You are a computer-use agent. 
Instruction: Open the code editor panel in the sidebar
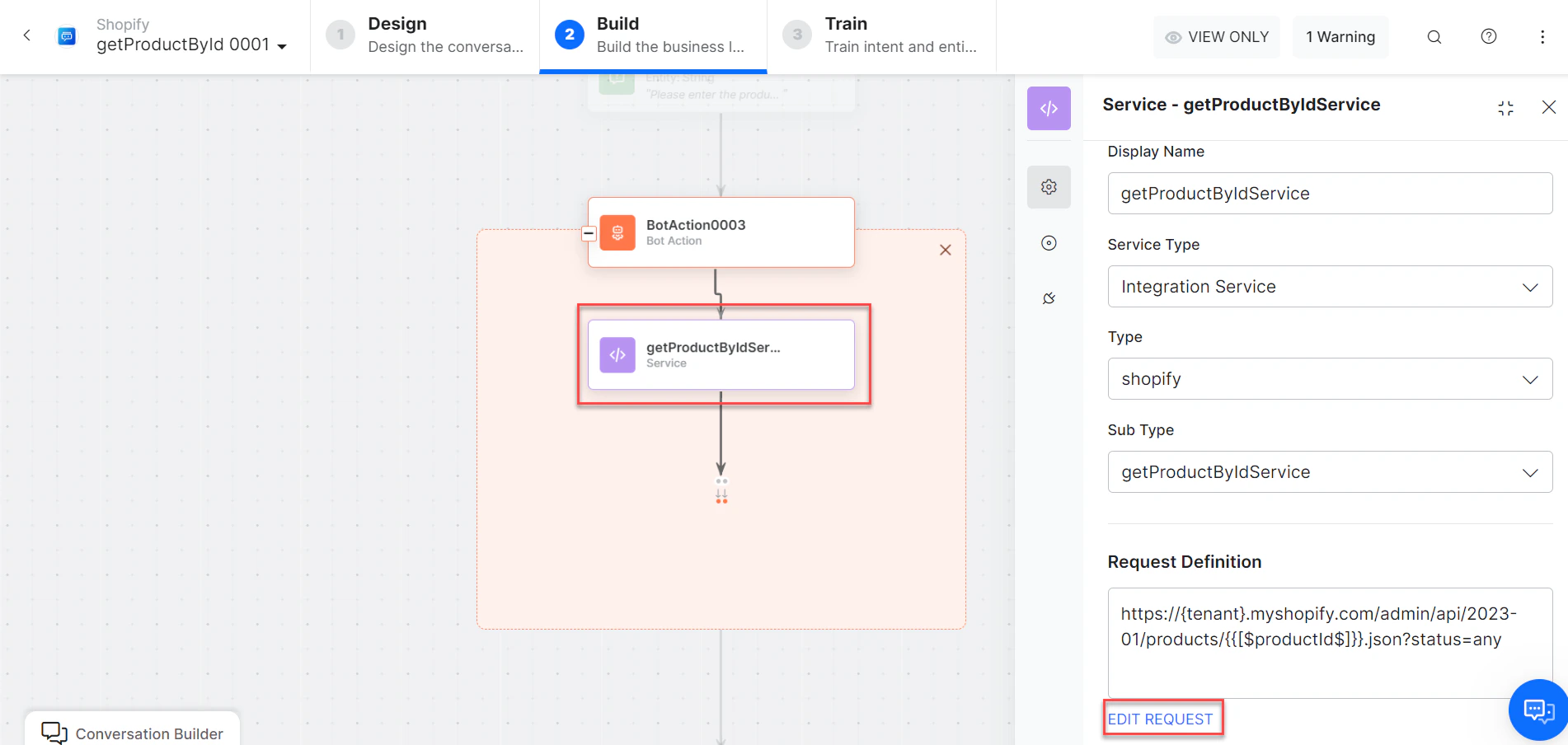pos(1048,108)
